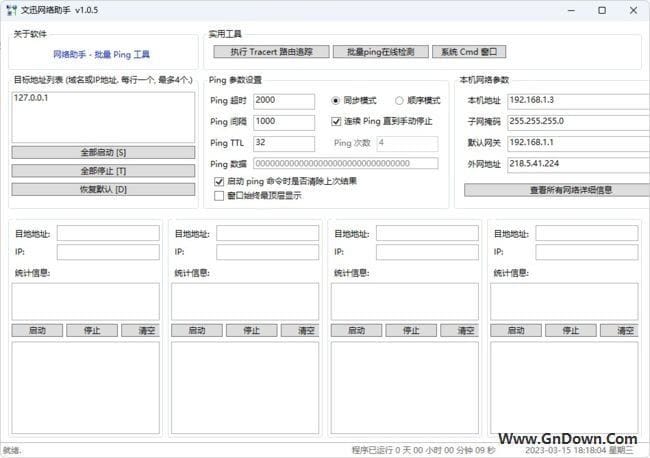
Task: Close the 文迅网络助手 window
Action: click(x=633, y=10)
